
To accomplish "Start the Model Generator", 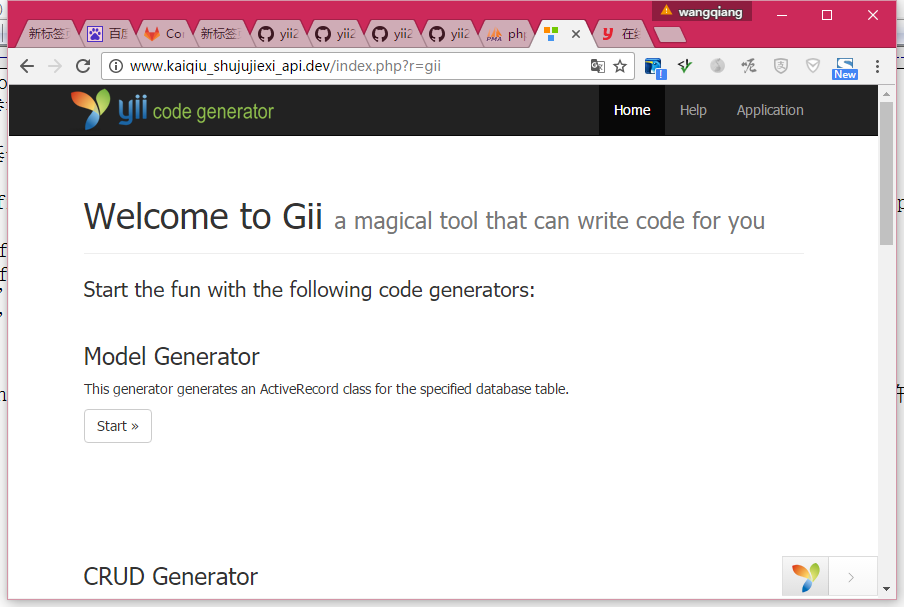I will pos(118,426).
